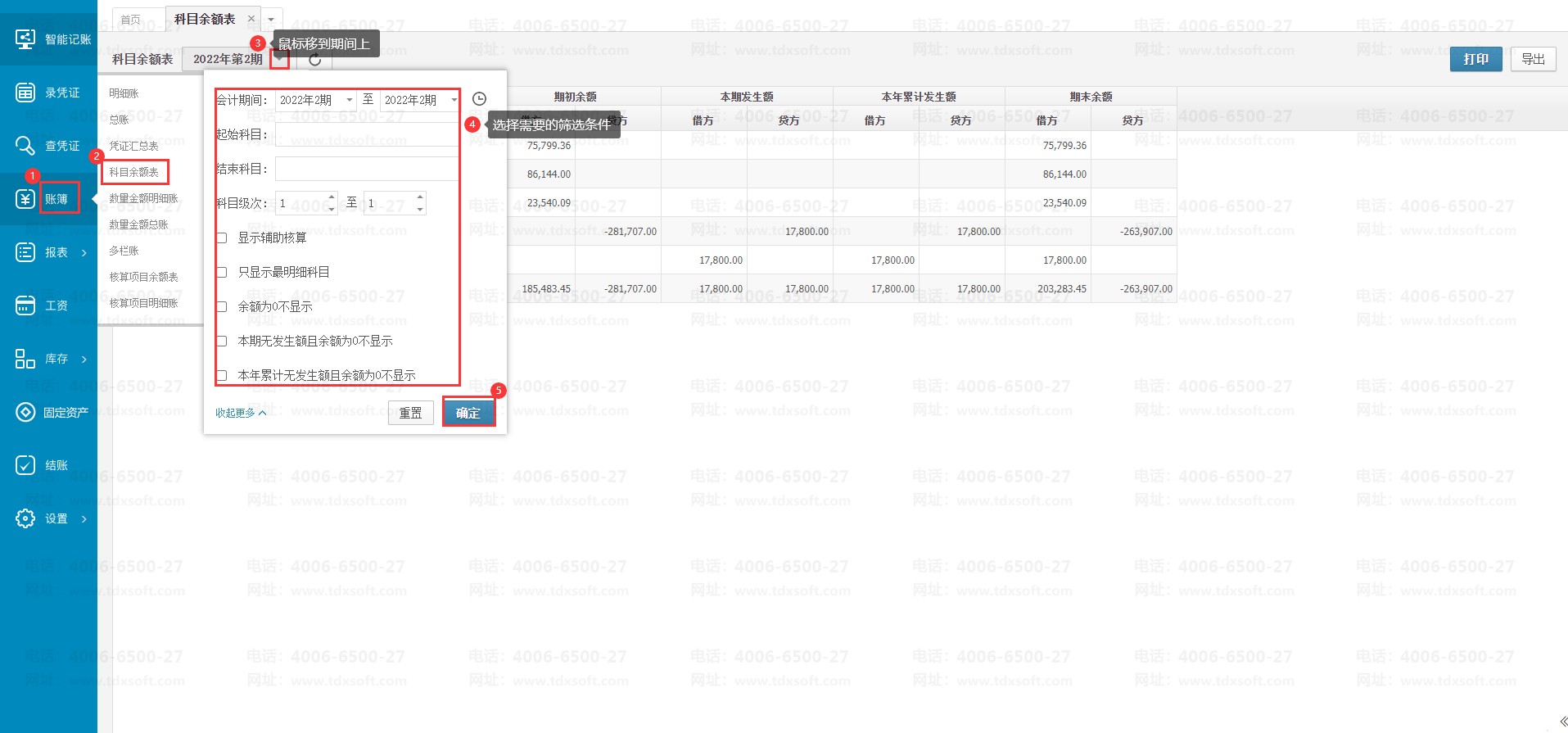Expand the 报表 sidebar submenu
Screen dimensions: 1568x733
click(84, 252)
